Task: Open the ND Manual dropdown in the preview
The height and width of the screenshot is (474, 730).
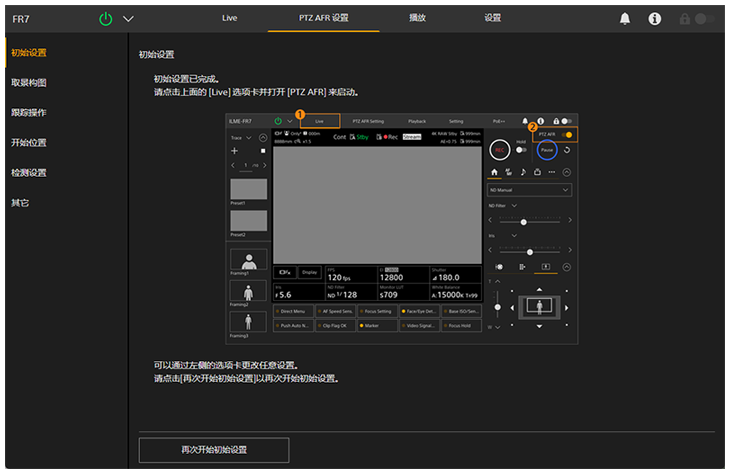Action: click(x=530, y=189)
